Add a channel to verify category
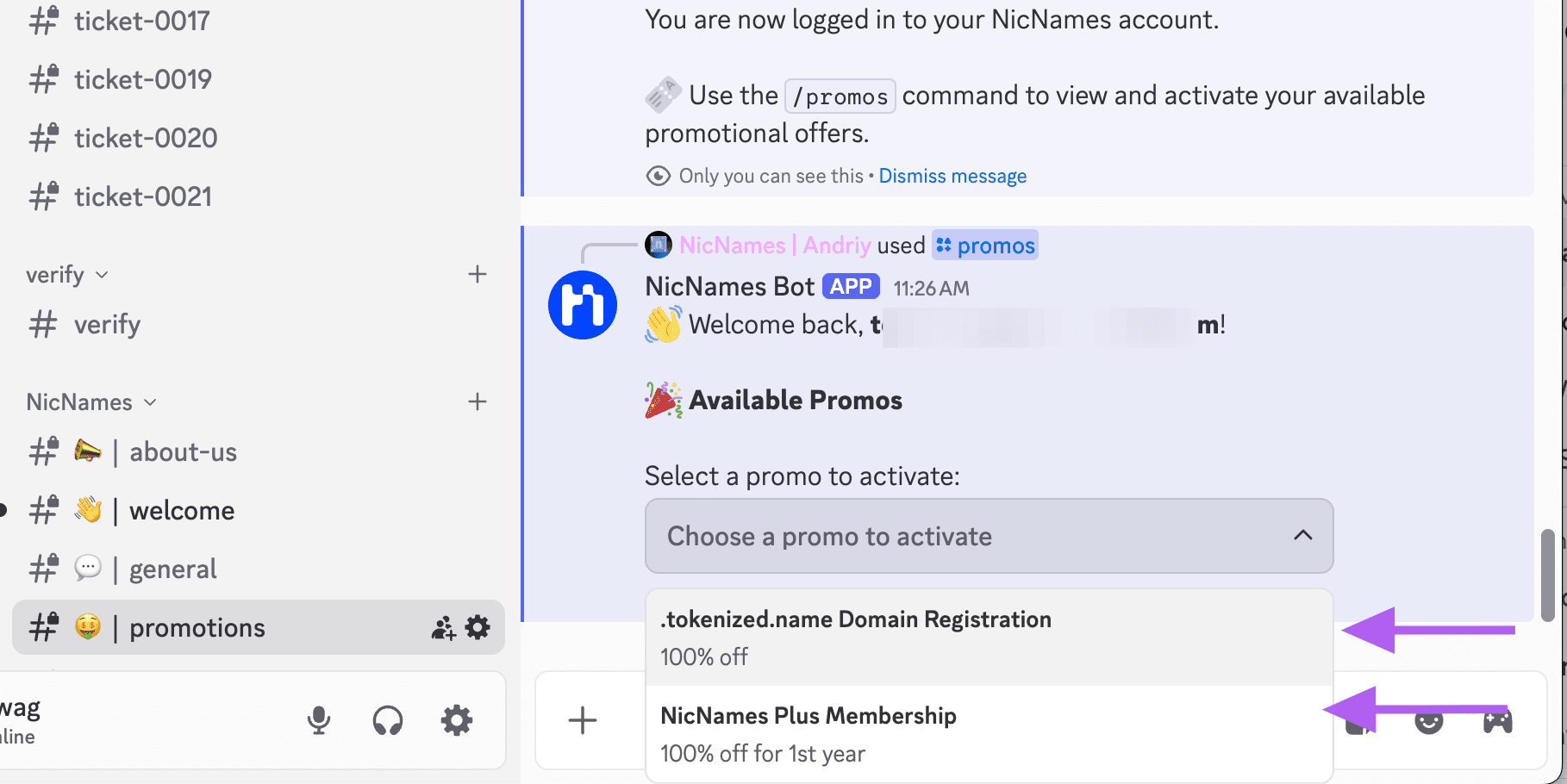 click(x=478, y=274)
